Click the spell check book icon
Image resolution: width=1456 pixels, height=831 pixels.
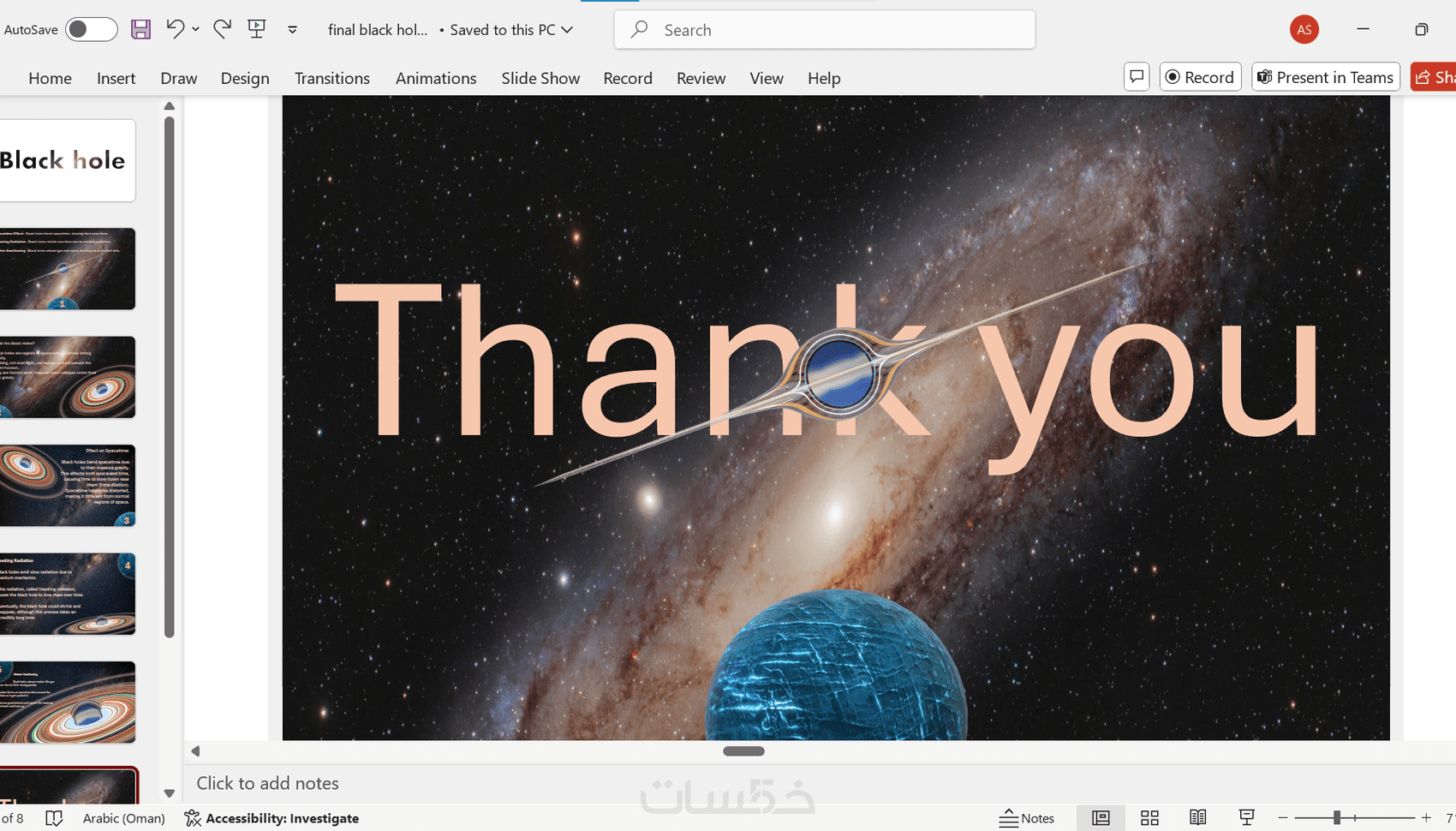pos(54,818)
